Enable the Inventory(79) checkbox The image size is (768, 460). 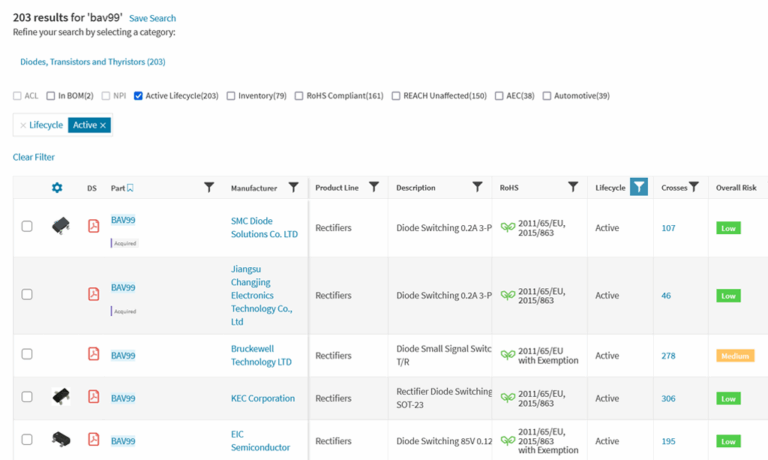pos(231,96)
